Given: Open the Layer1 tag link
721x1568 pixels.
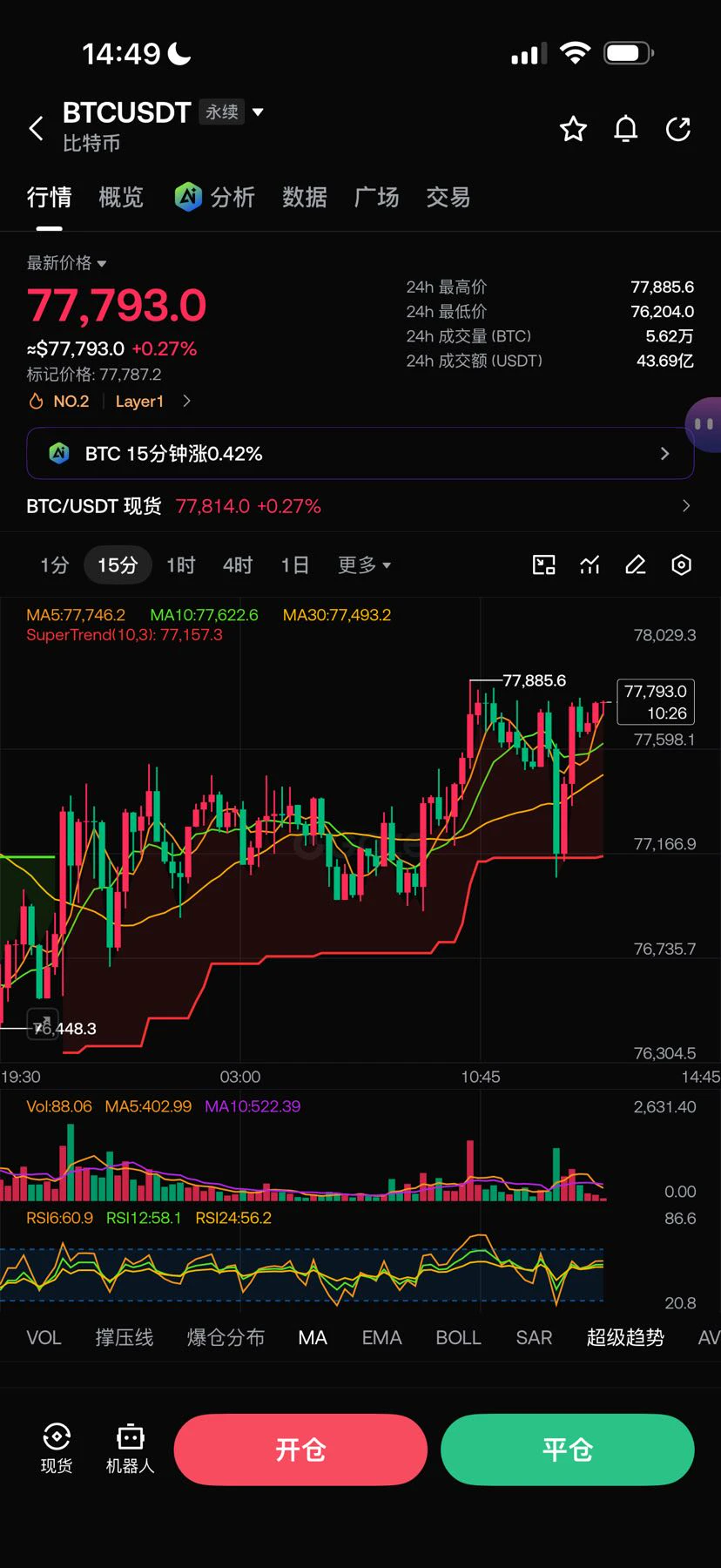Looking at the screenshot, I should coord(139,402).
